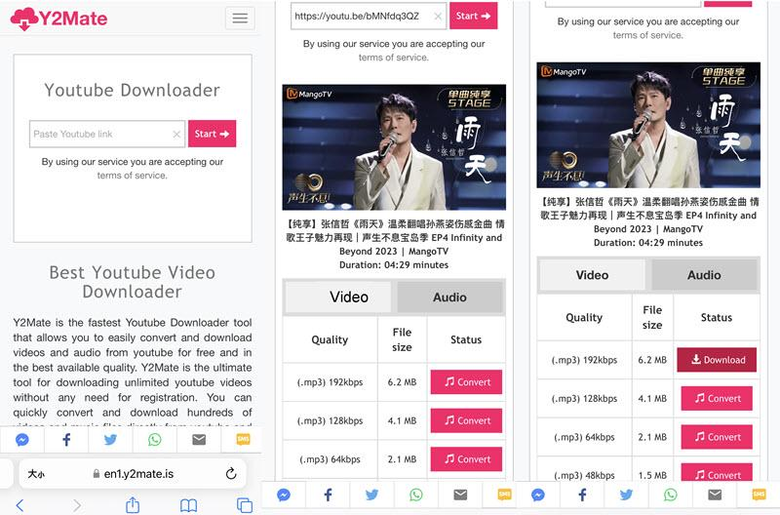Open terms of service link in the right screenshot

(x=648, y=35)
